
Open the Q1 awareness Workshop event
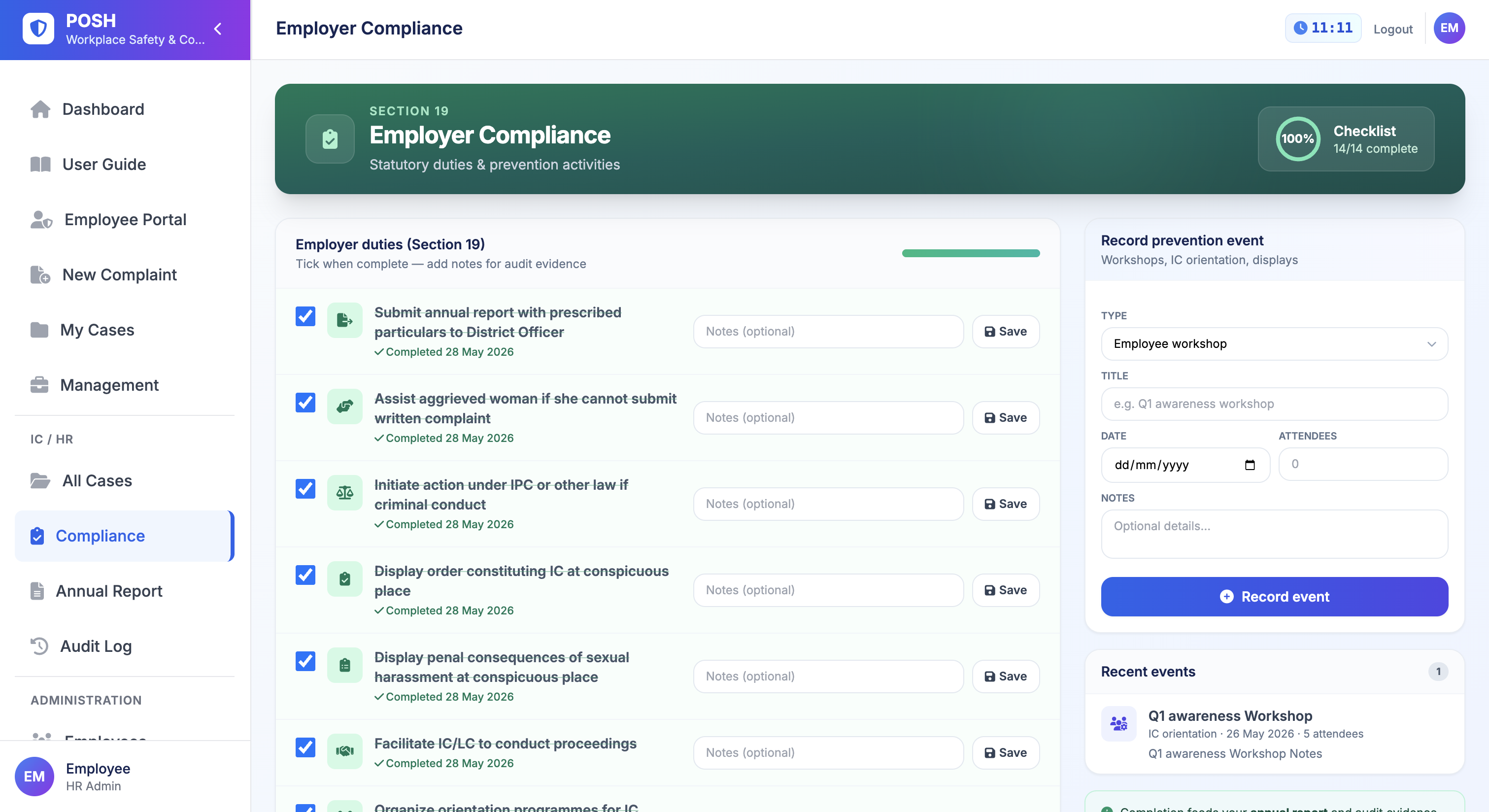tap(1274, 733)
